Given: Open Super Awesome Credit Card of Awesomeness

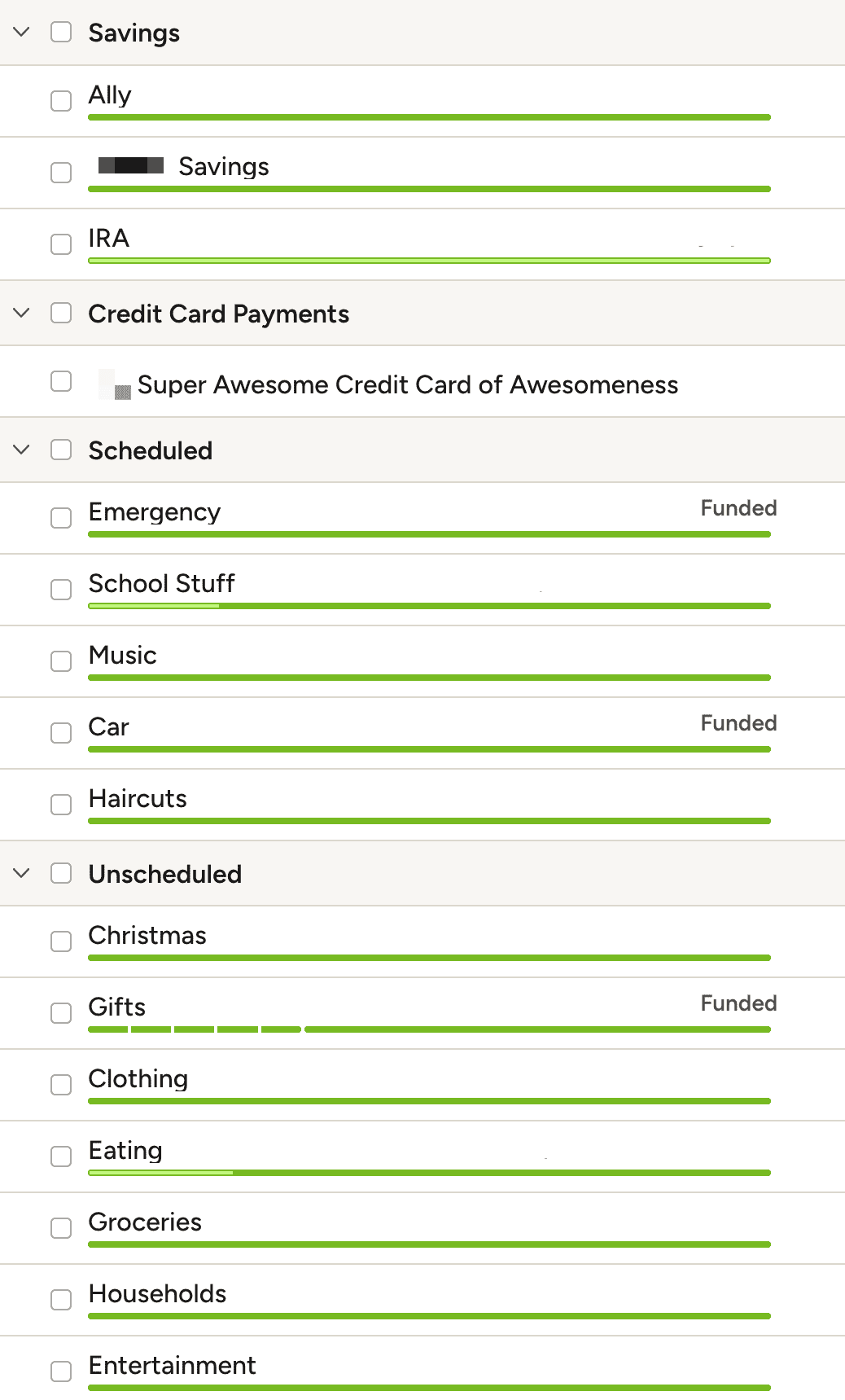Looking at the screenshot, I should tap(408, 384).
